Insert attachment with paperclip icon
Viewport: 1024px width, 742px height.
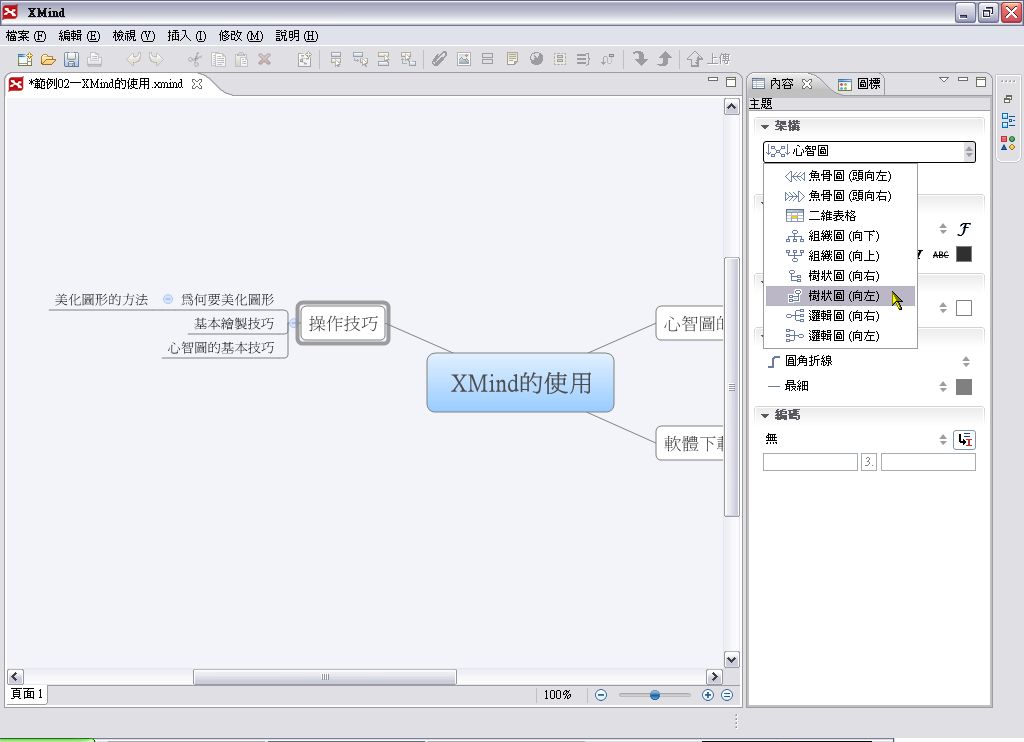point(440,59)
